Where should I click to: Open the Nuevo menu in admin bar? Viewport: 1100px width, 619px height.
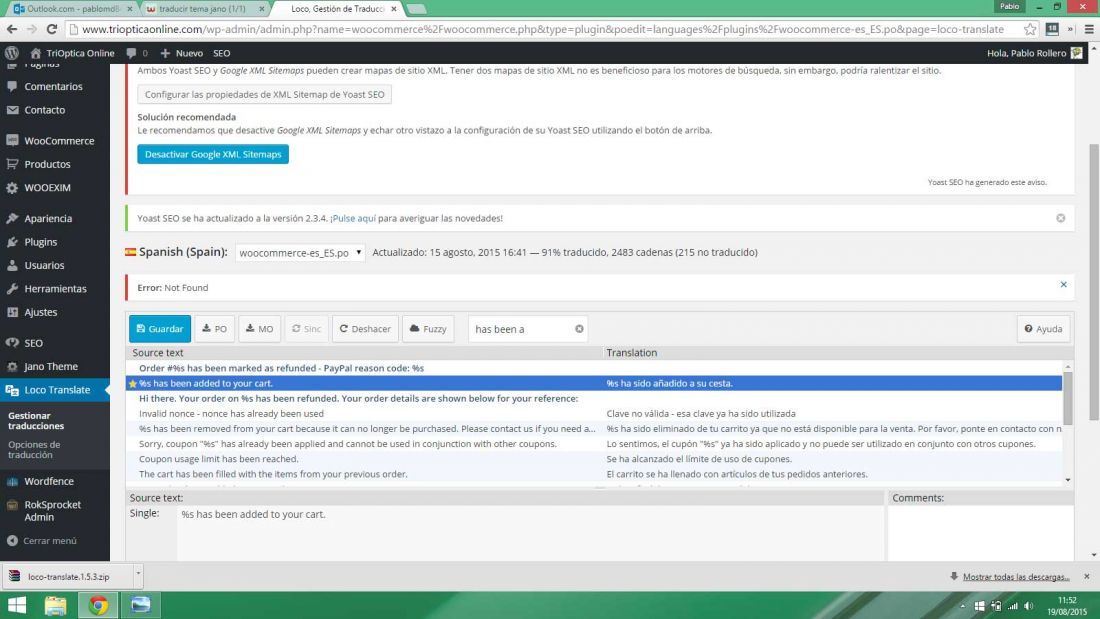[x=182, y=53]
